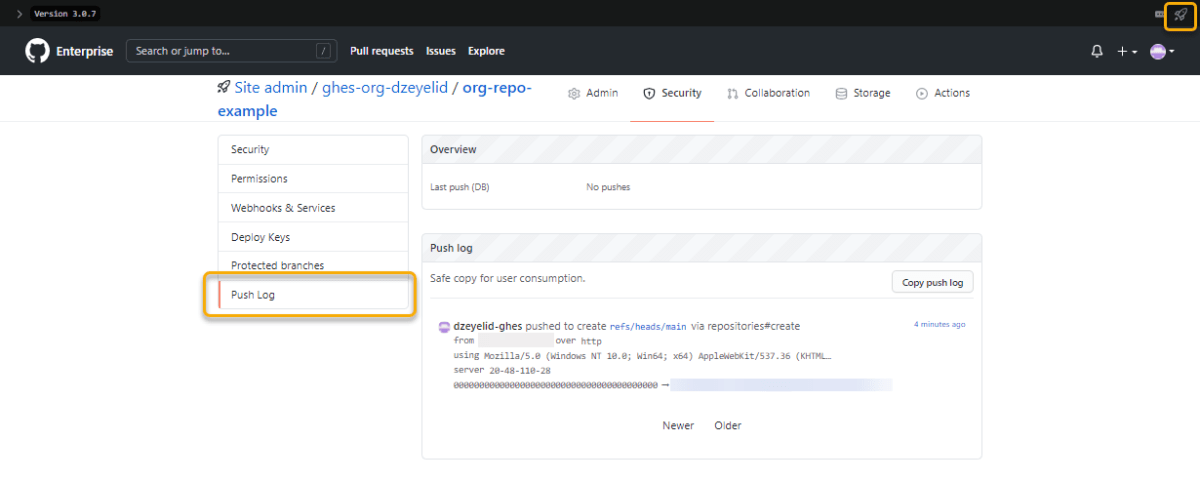Go to Site admin breadcrumb link
The width and height of the screenshot is (1200, 481).
(271, 87)
